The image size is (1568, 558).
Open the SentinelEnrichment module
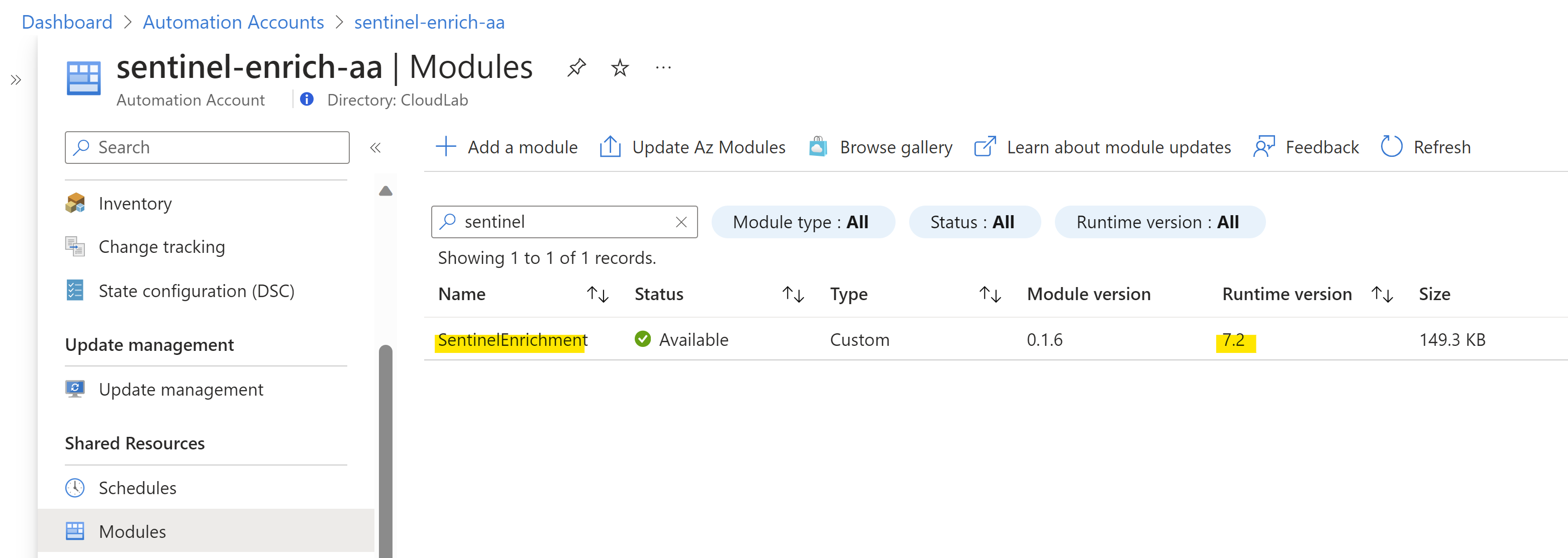click(x=513, y=340)
